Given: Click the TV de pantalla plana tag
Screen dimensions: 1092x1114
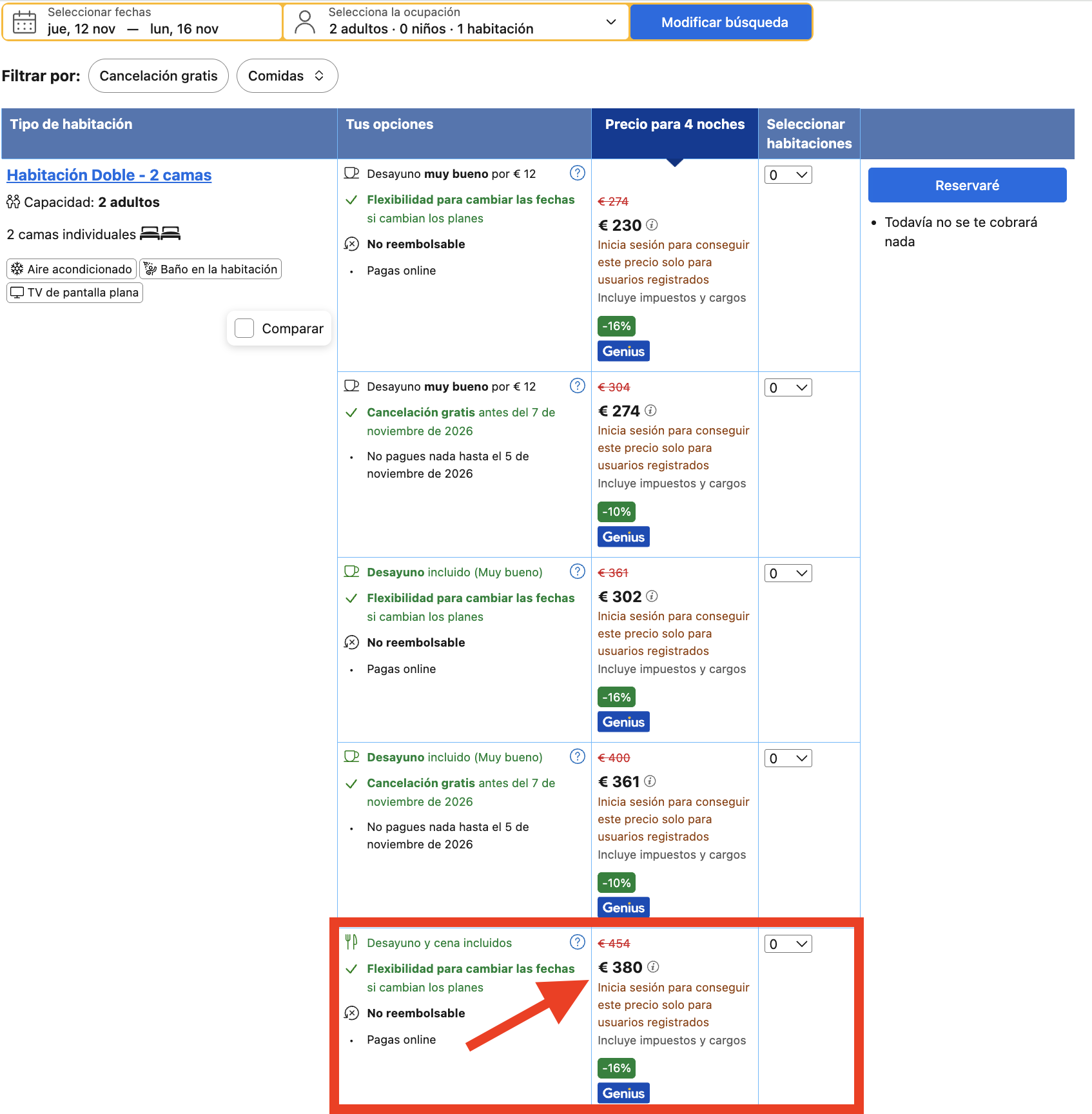Looking at the screenshot, I should [x=75, y=293].
